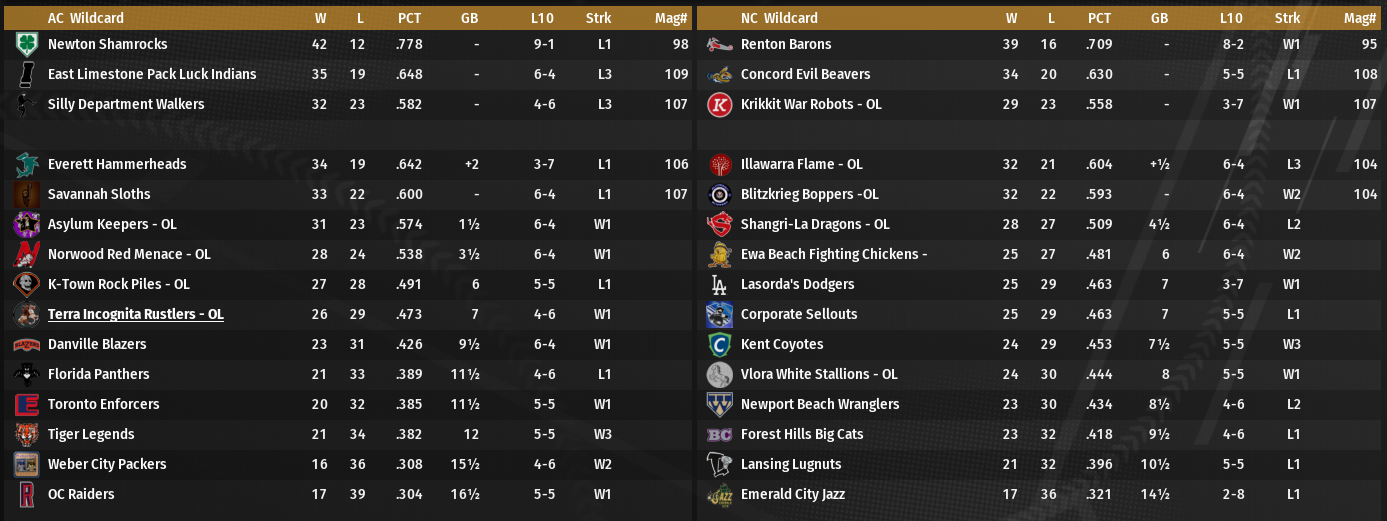This screenshot has height=521, width=1387.
Task: Click the Emerald City Jazz logo
Action: pos(719,495)
